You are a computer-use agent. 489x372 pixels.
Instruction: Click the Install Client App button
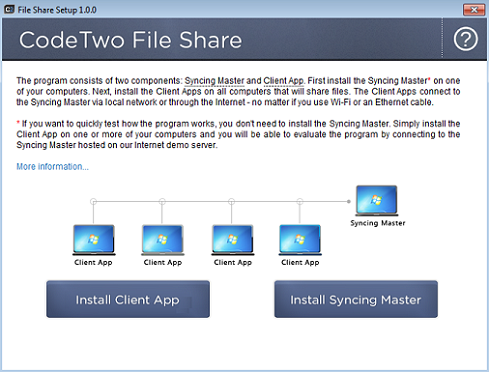pos(128,299)
